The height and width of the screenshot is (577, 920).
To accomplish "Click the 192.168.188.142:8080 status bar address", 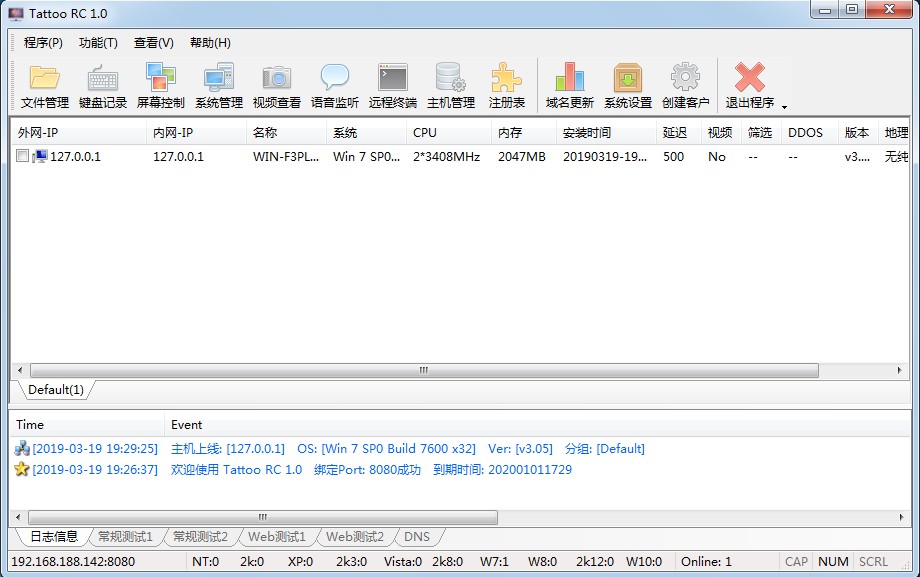I will coord(73,562).
